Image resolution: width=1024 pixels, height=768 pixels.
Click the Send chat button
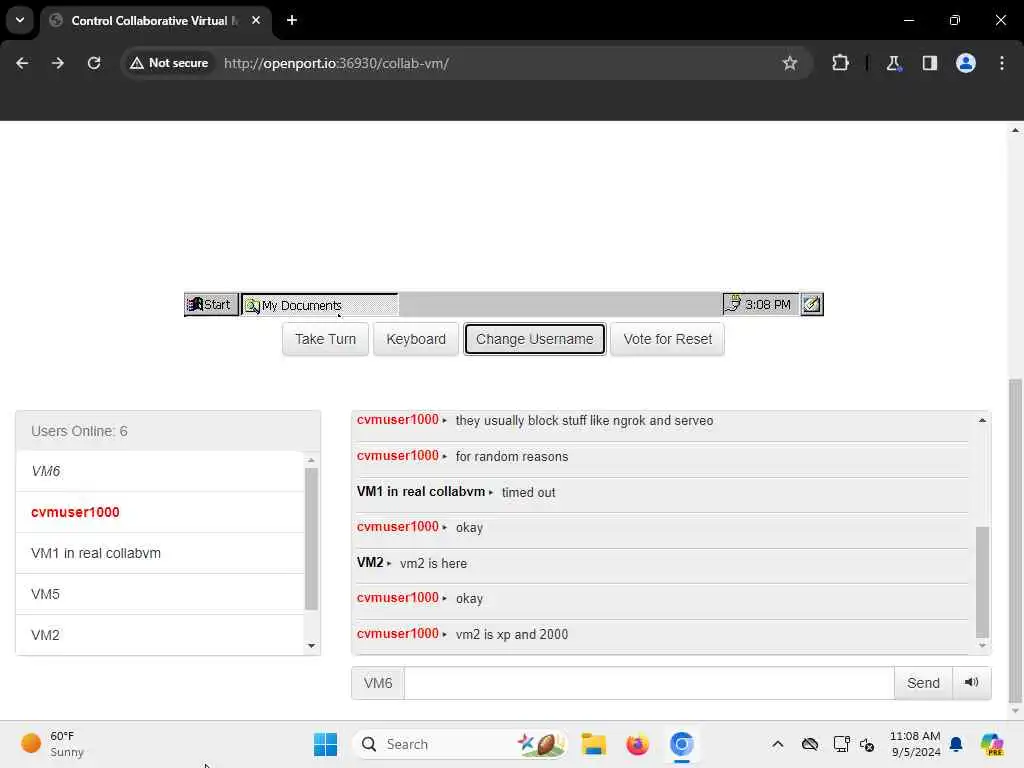923,683
